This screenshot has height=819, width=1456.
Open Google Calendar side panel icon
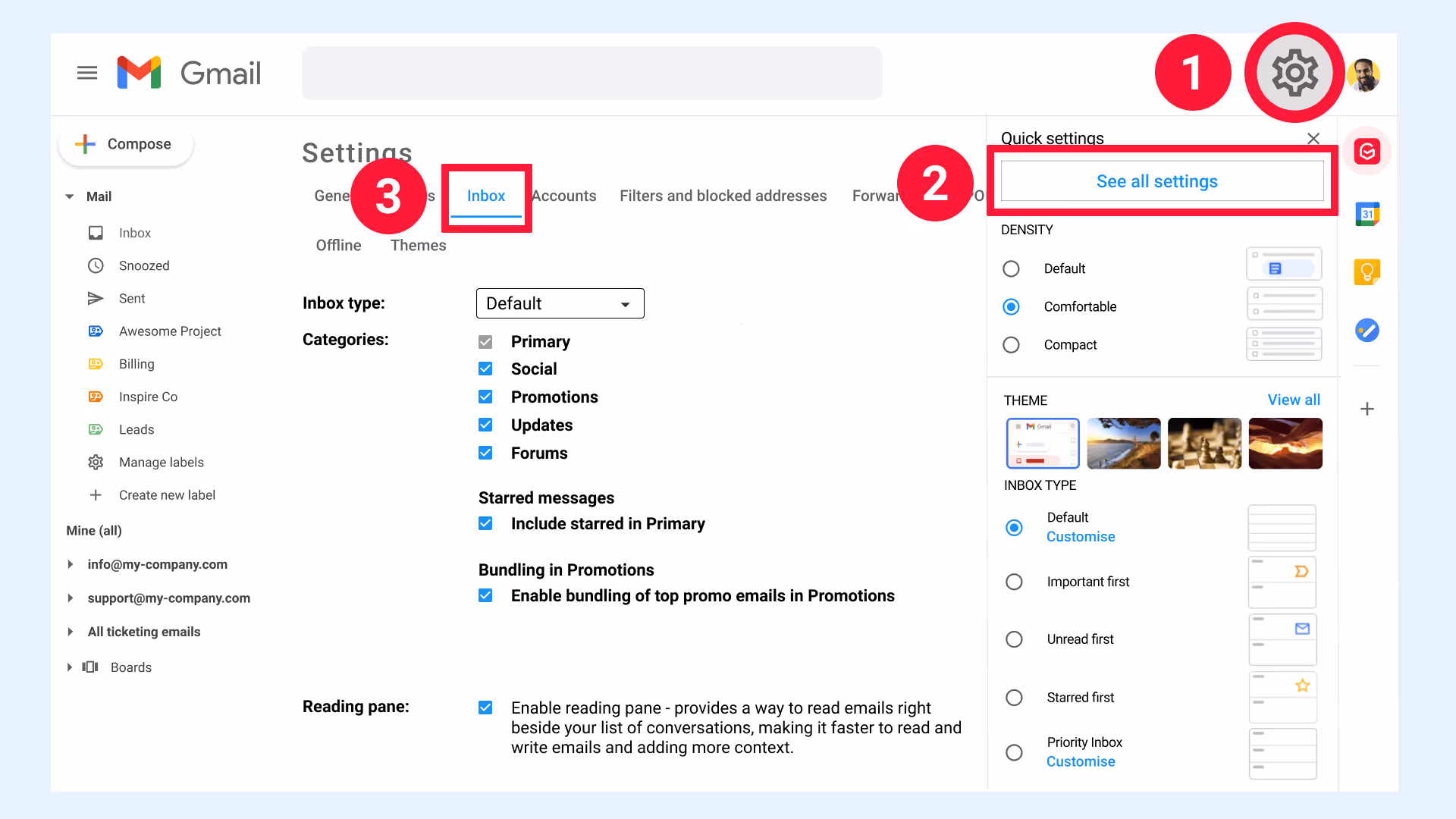[1367, 215]
